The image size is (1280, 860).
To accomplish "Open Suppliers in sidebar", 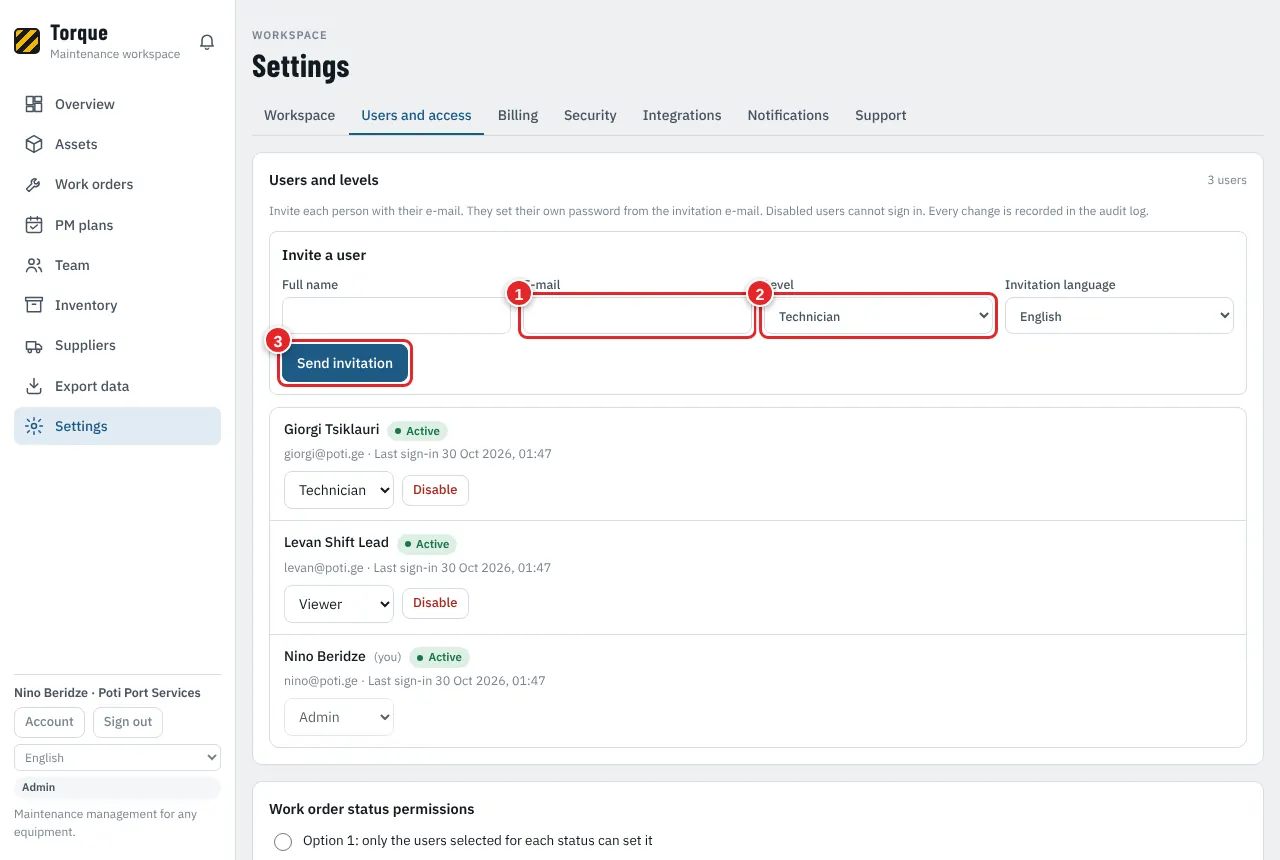I will pos(117,345).
